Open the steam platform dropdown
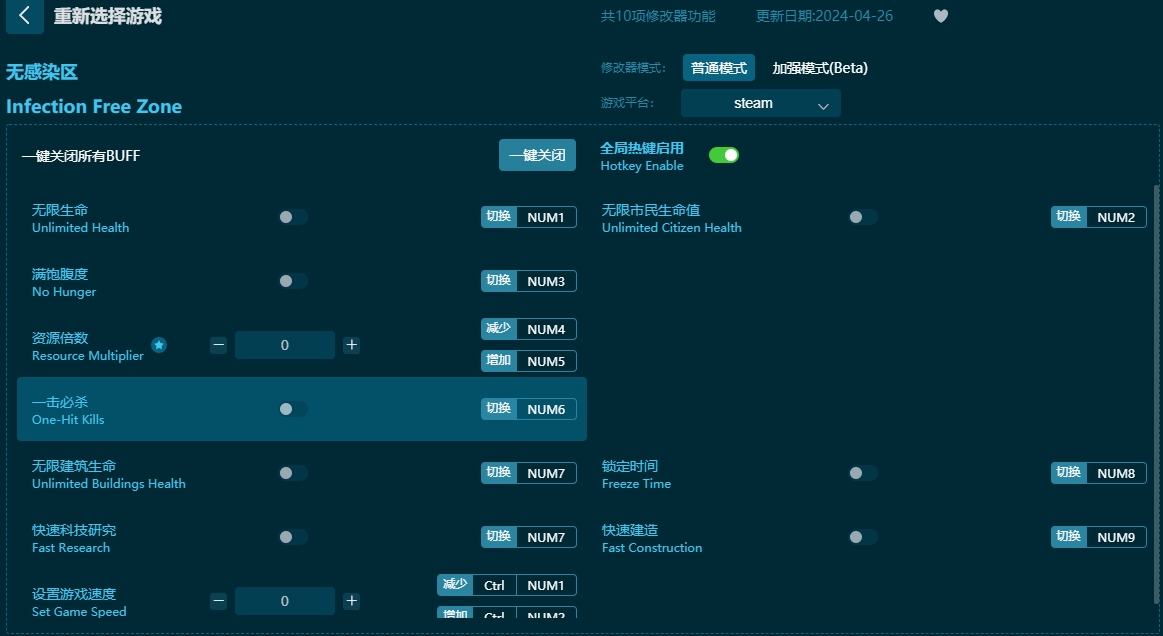Viewport: 1163px width, 636px height. (760, 103)
